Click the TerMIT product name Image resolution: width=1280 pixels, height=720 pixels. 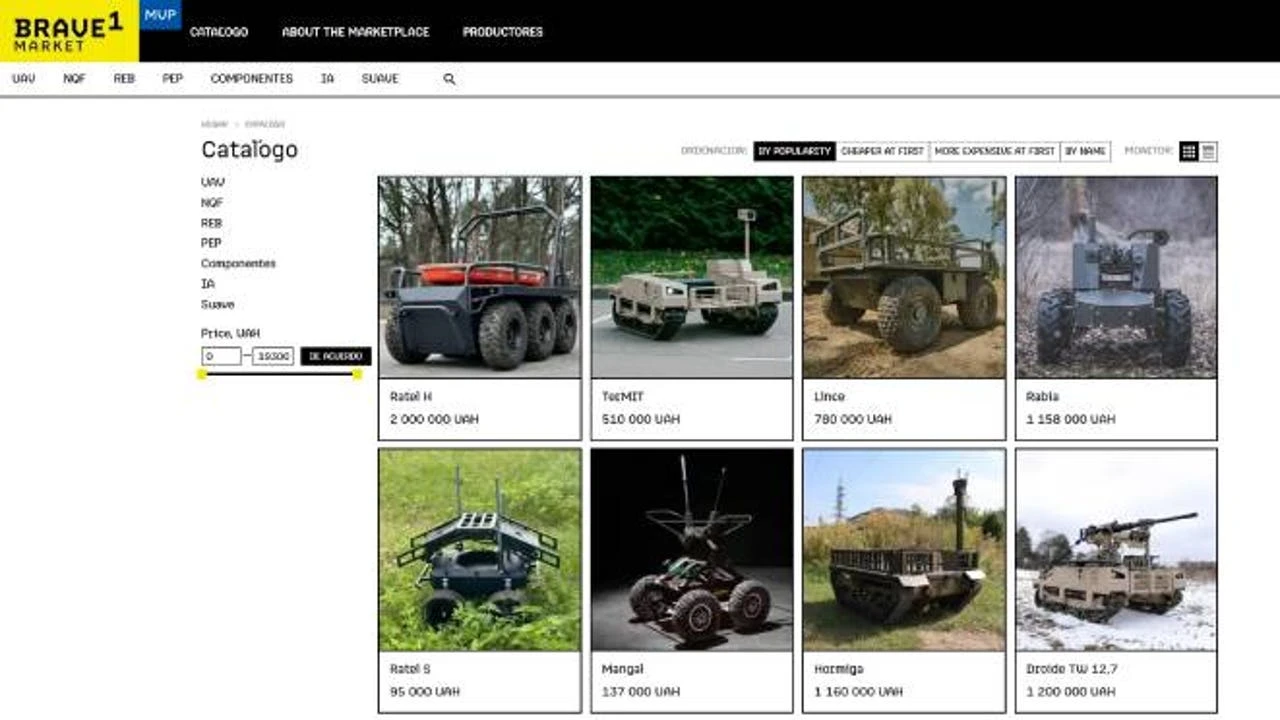[622, 397]
